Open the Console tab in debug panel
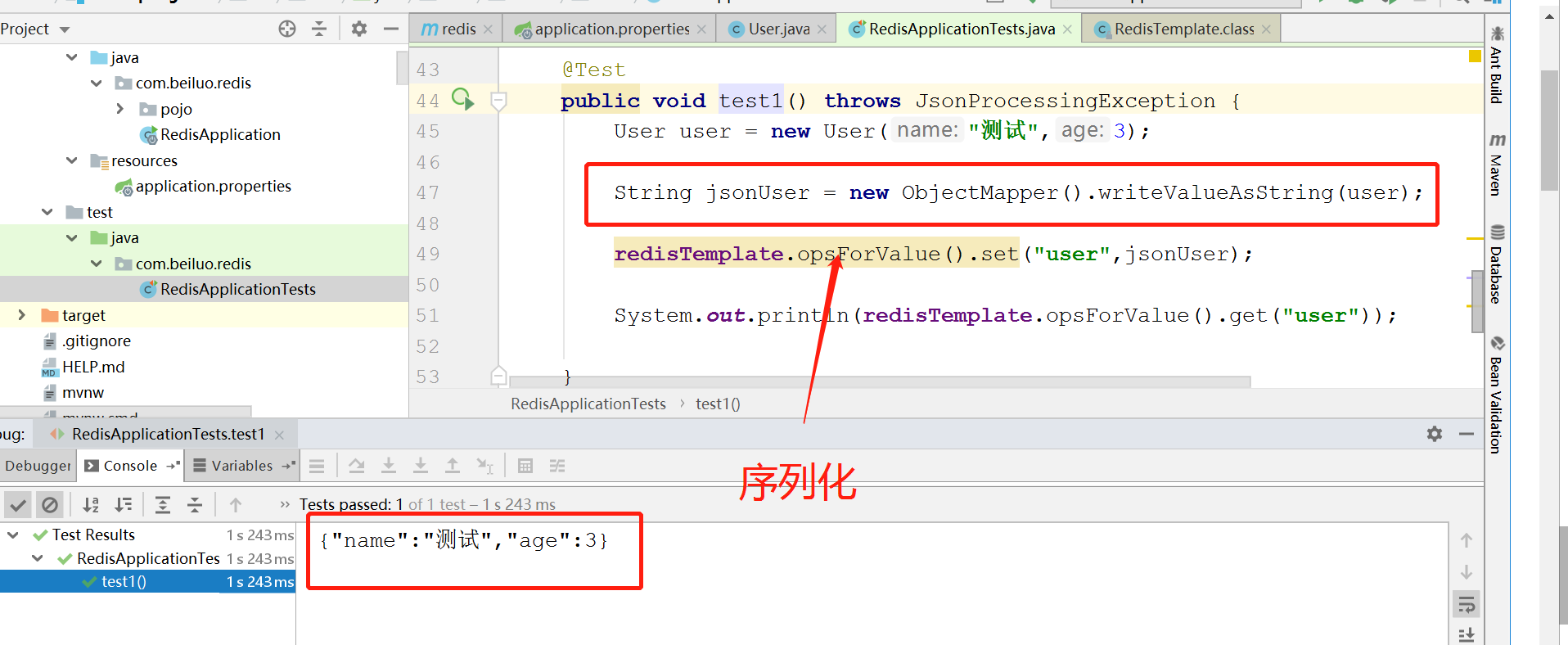This screenshot has width=1568, height=645. (131, 466)
